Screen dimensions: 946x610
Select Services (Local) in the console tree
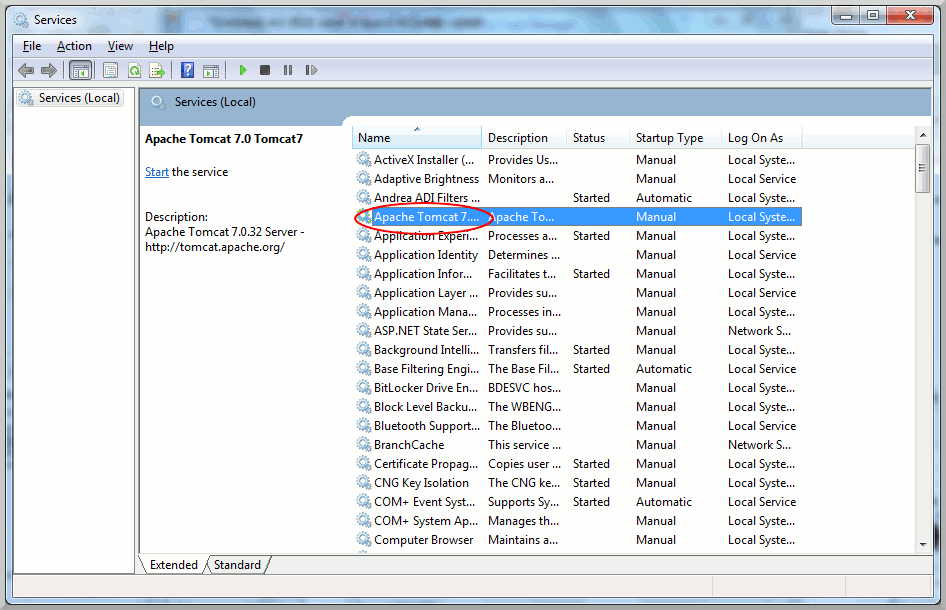[x=79, y=98]
